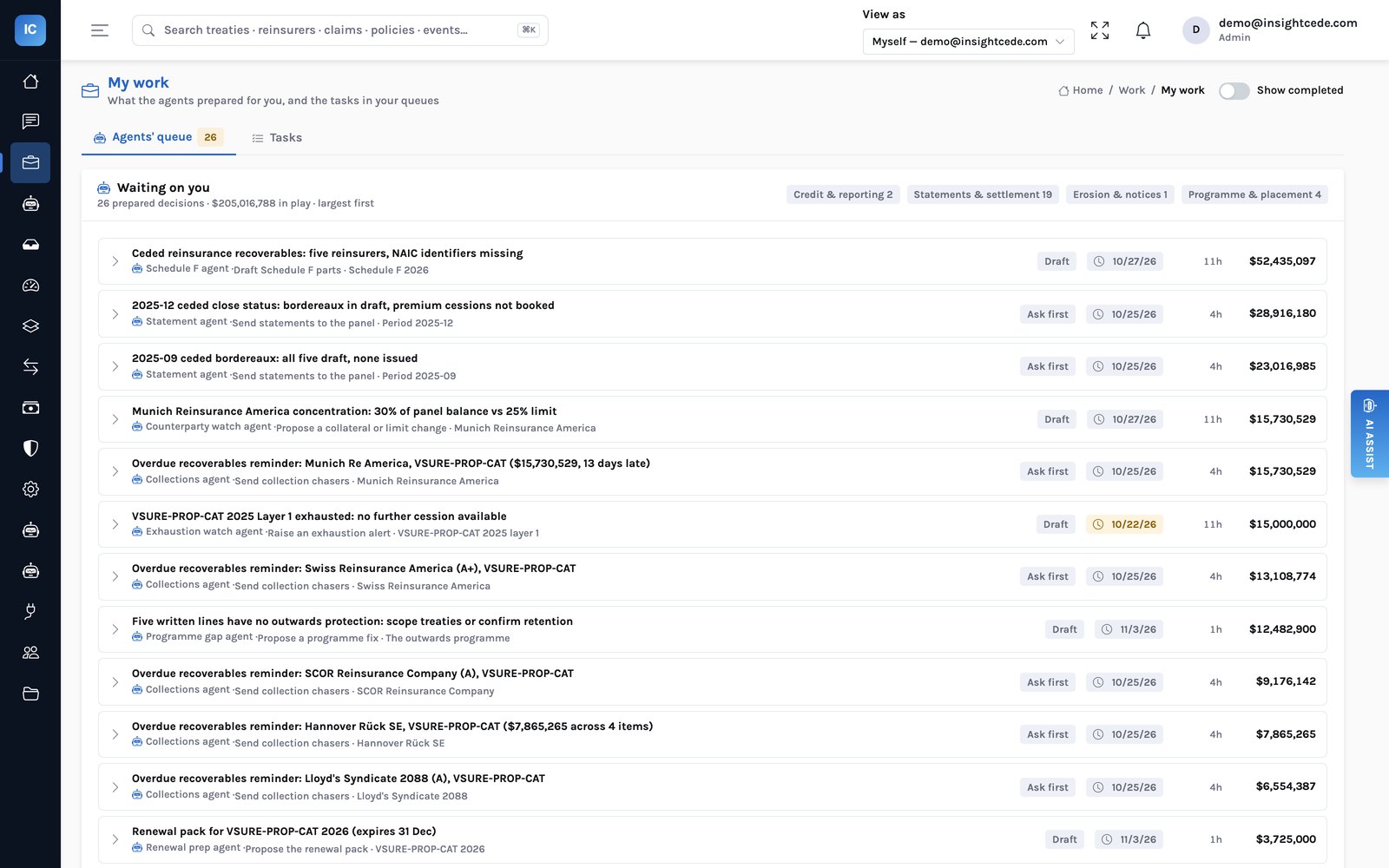
Task: Click the IC app logo
Action: coord(30,30)
